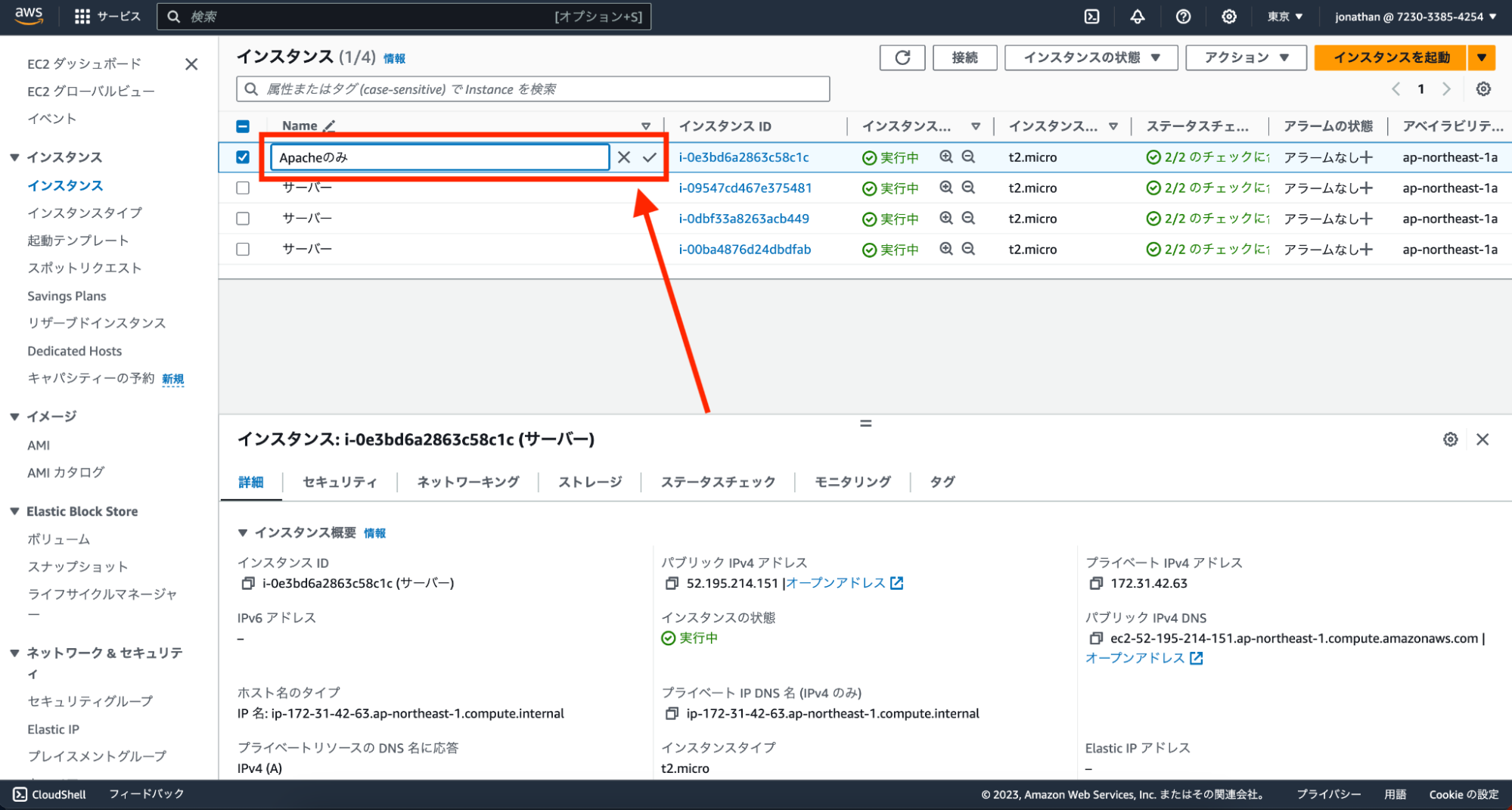
Task: Select instance i-00ba4876d24dbdfab checkbox
Action: point(243,249)
